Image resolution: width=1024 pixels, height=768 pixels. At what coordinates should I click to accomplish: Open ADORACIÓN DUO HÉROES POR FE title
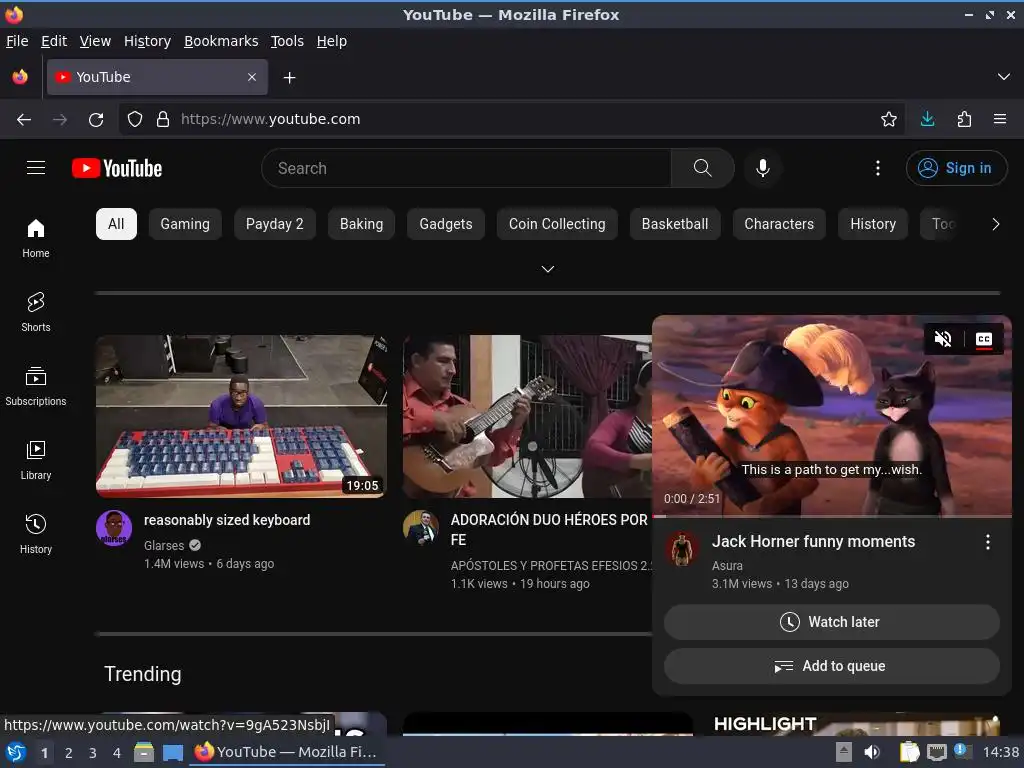tap(549, 530)
